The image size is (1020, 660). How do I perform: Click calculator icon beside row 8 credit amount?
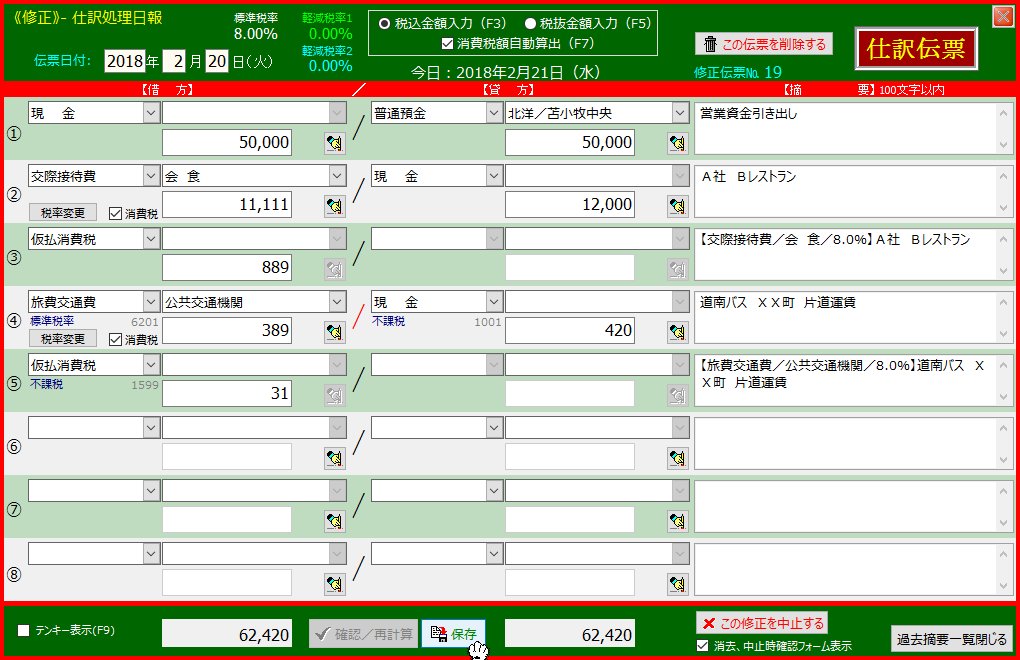click(677, 584)
